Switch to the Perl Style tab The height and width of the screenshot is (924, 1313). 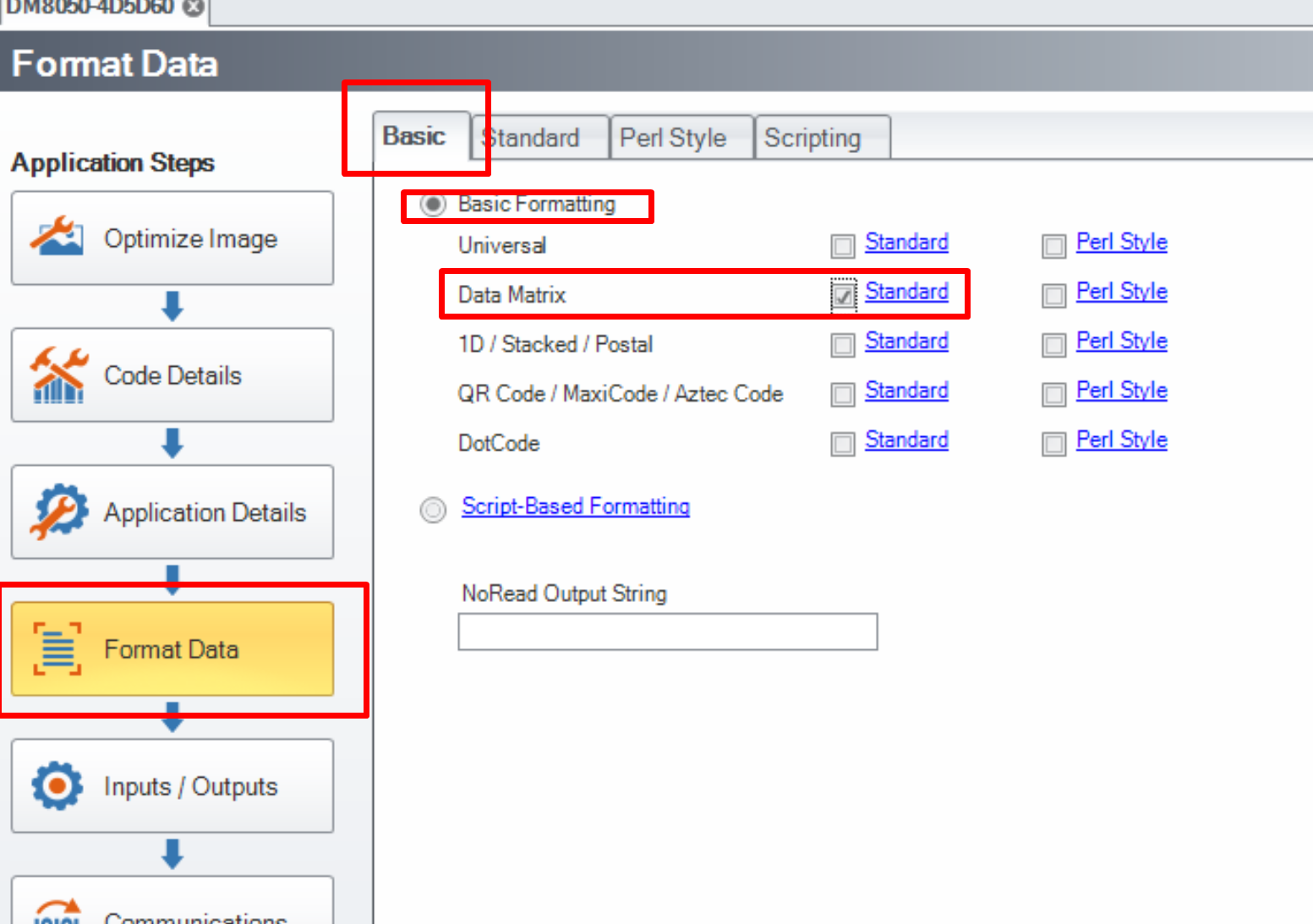tap(673, 138)
